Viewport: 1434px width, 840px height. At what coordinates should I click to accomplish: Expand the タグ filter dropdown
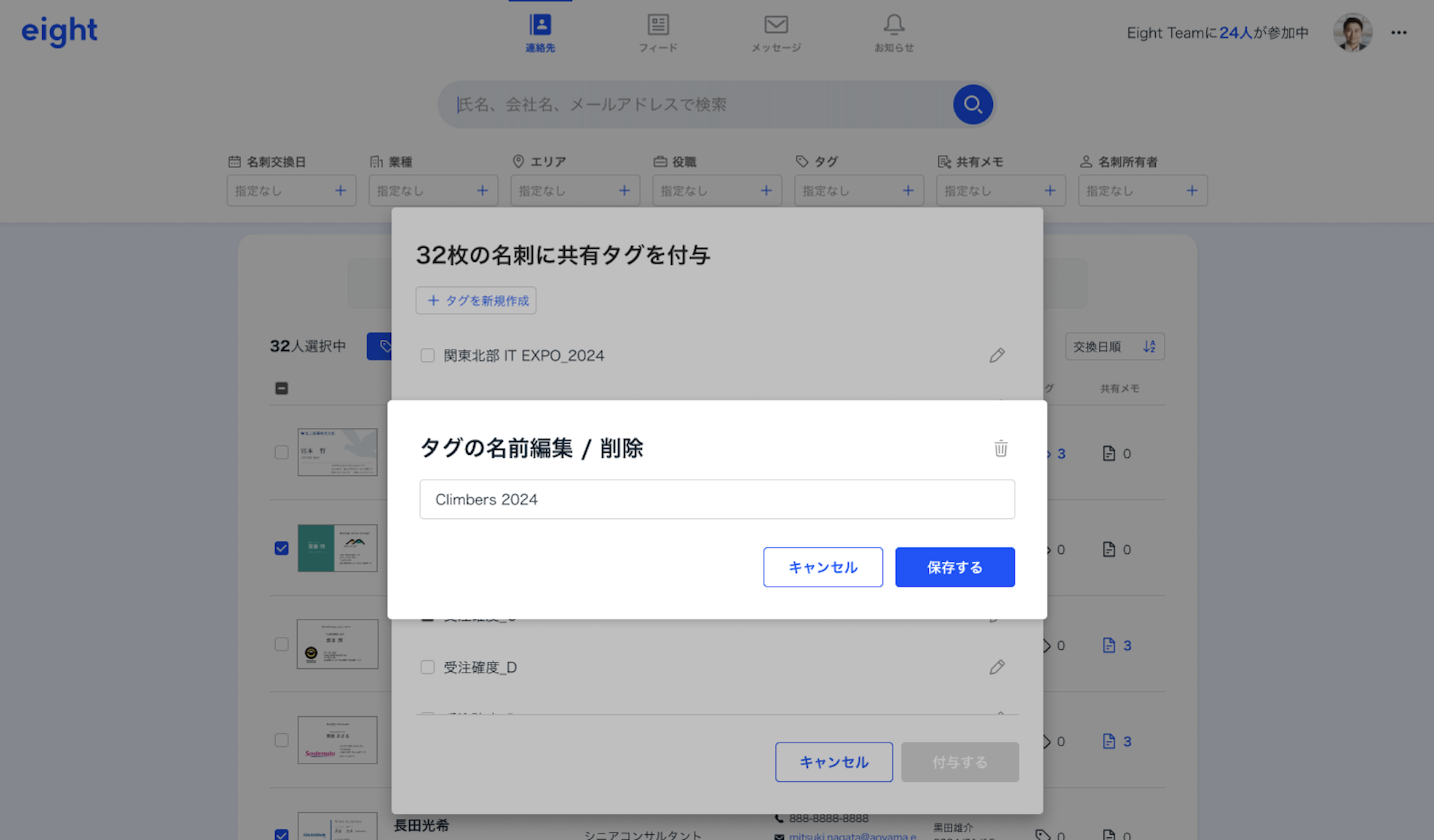coord(858,191)
